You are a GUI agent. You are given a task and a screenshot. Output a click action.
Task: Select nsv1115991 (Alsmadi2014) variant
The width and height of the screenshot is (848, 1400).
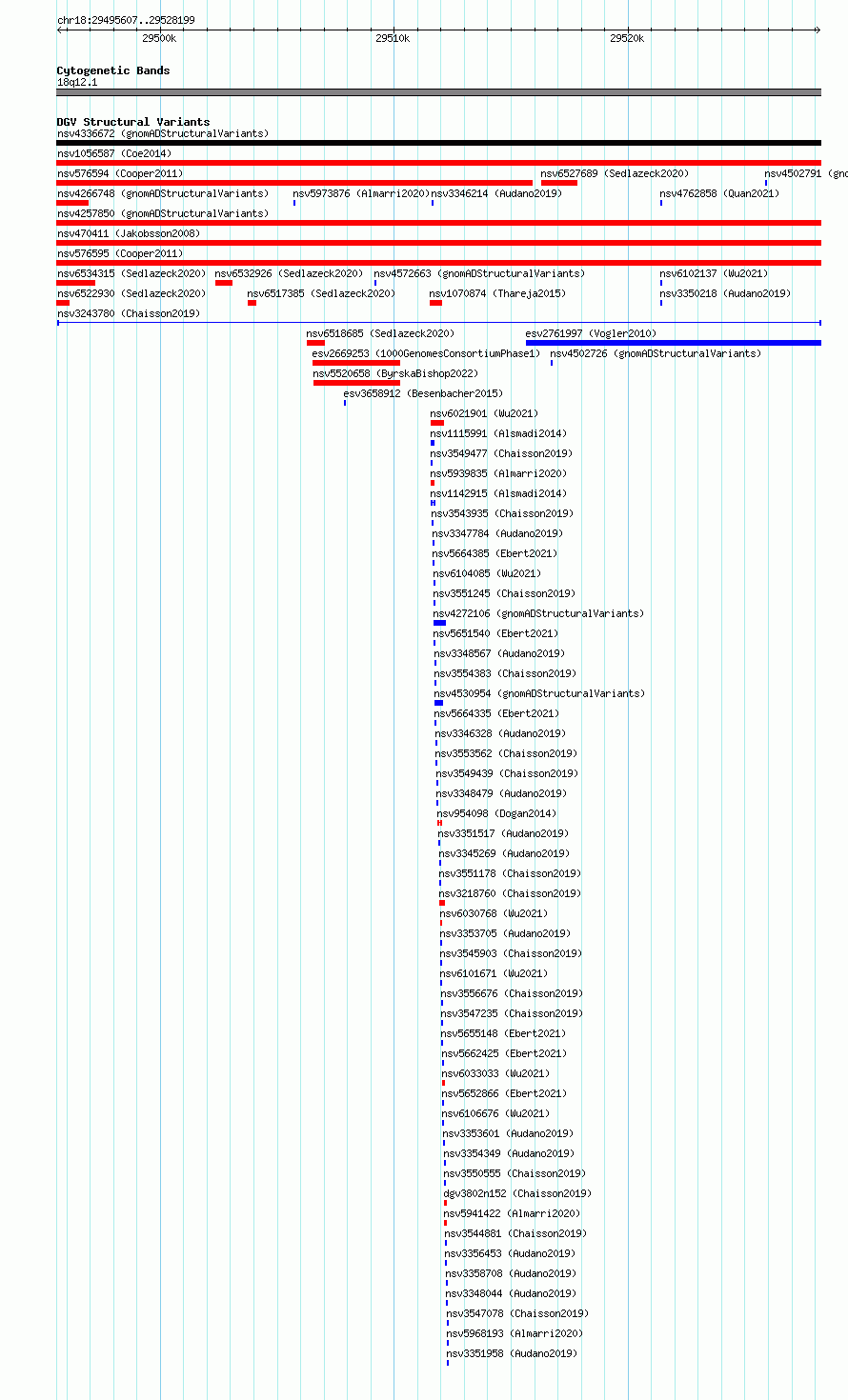tap(498, 433)
